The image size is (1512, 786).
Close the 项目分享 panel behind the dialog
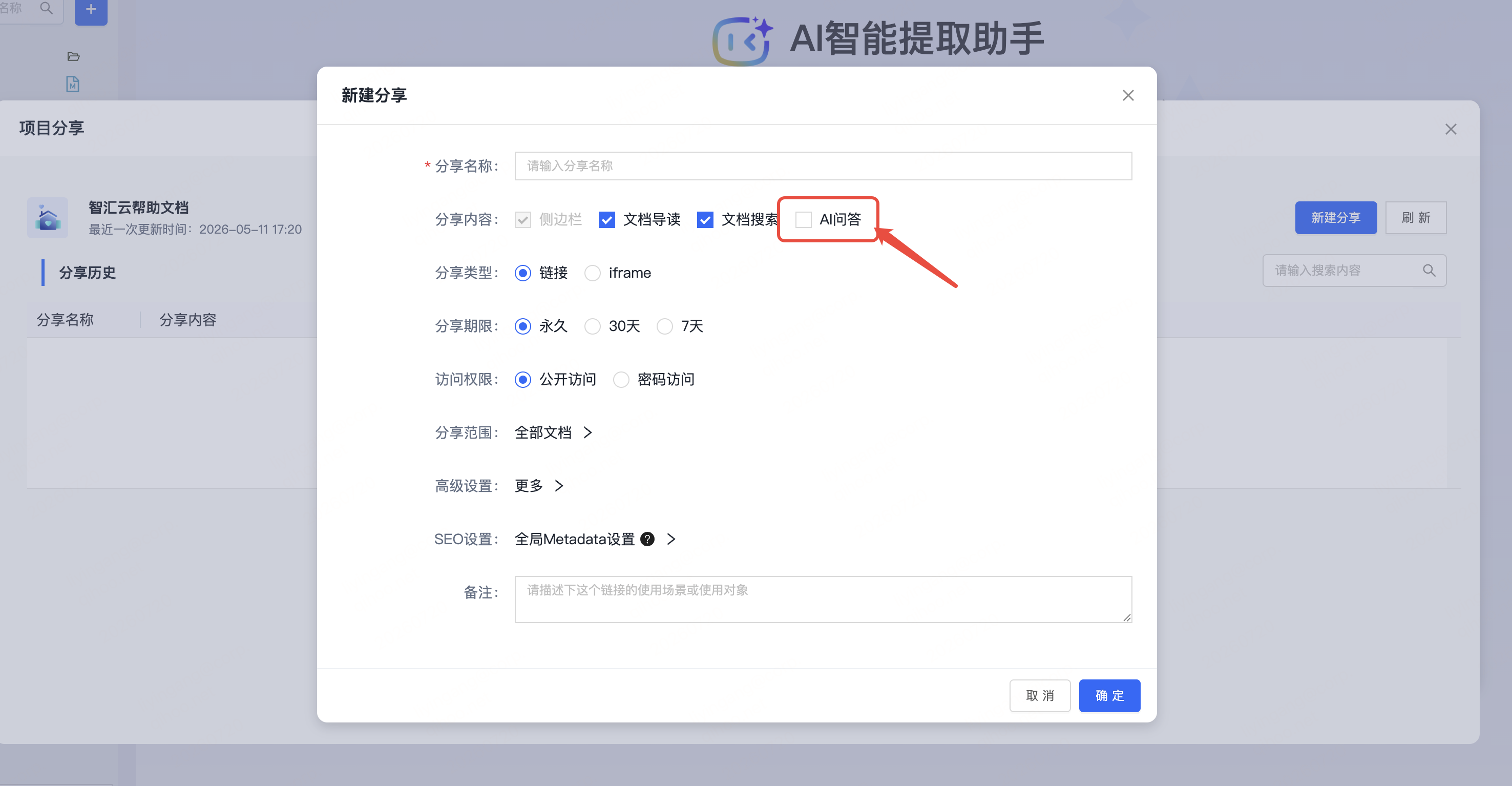click(1451, 129)
